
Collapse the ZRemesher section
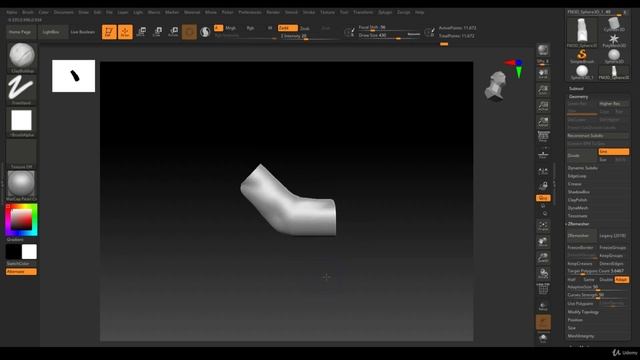click(578, 224)
